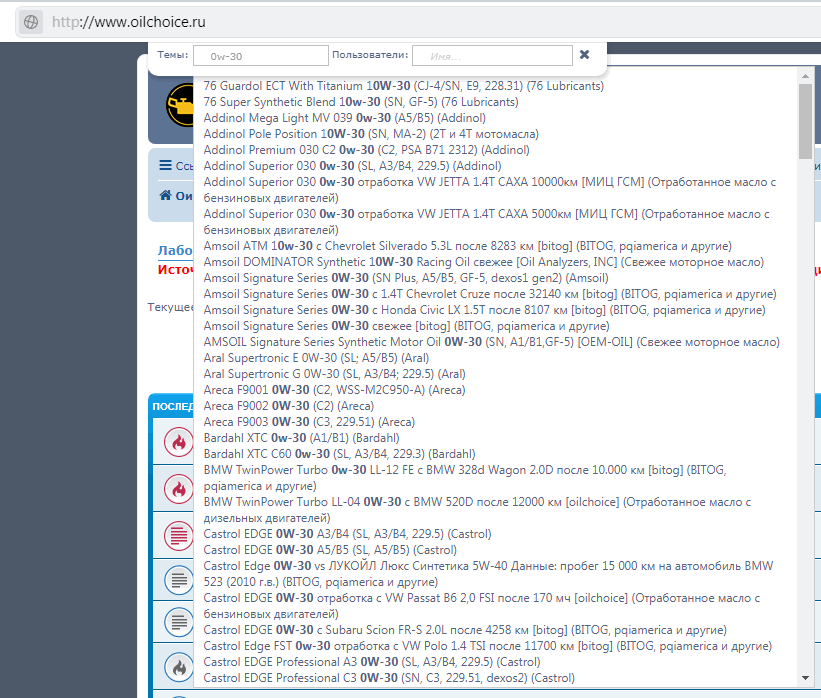
Task: Close the search popup with the X
Action: click(584, 54)
